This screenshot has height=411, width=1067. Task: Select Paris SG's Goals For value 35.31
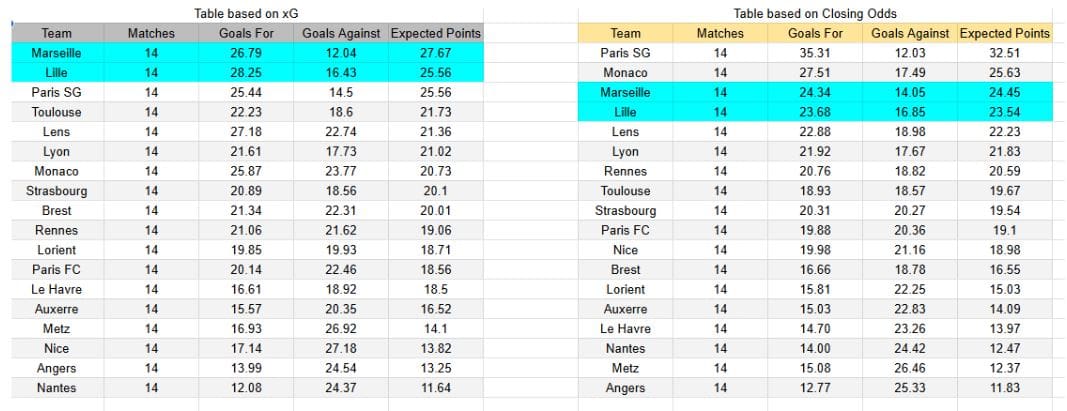(815, 53)
